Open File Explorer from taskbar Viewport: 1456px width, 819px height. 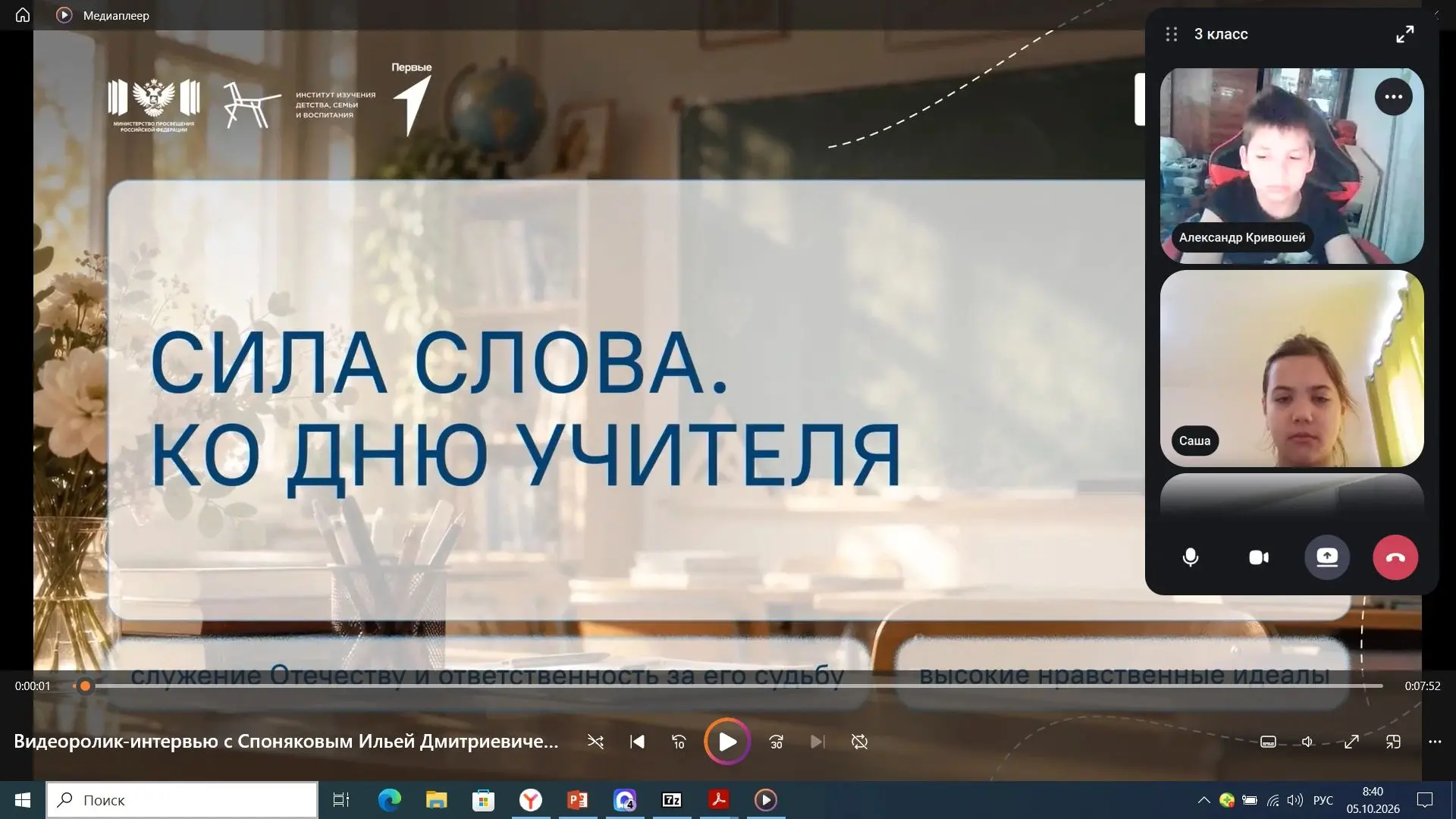[x=436, y=800]
